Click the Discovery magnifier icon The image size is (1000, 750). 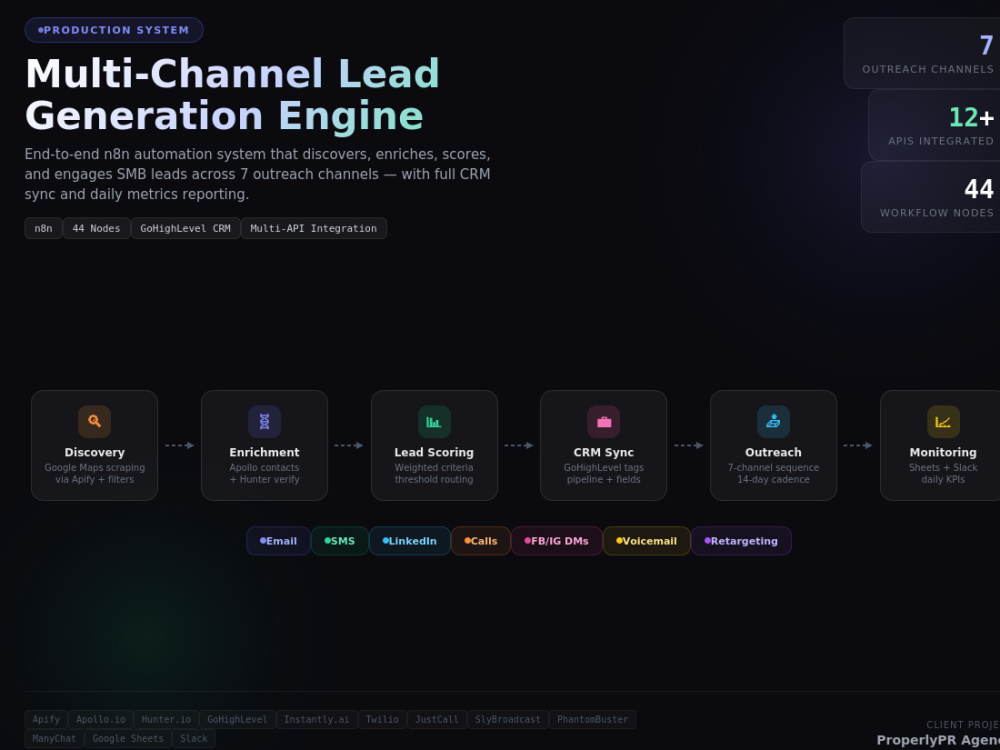(94, 422)
